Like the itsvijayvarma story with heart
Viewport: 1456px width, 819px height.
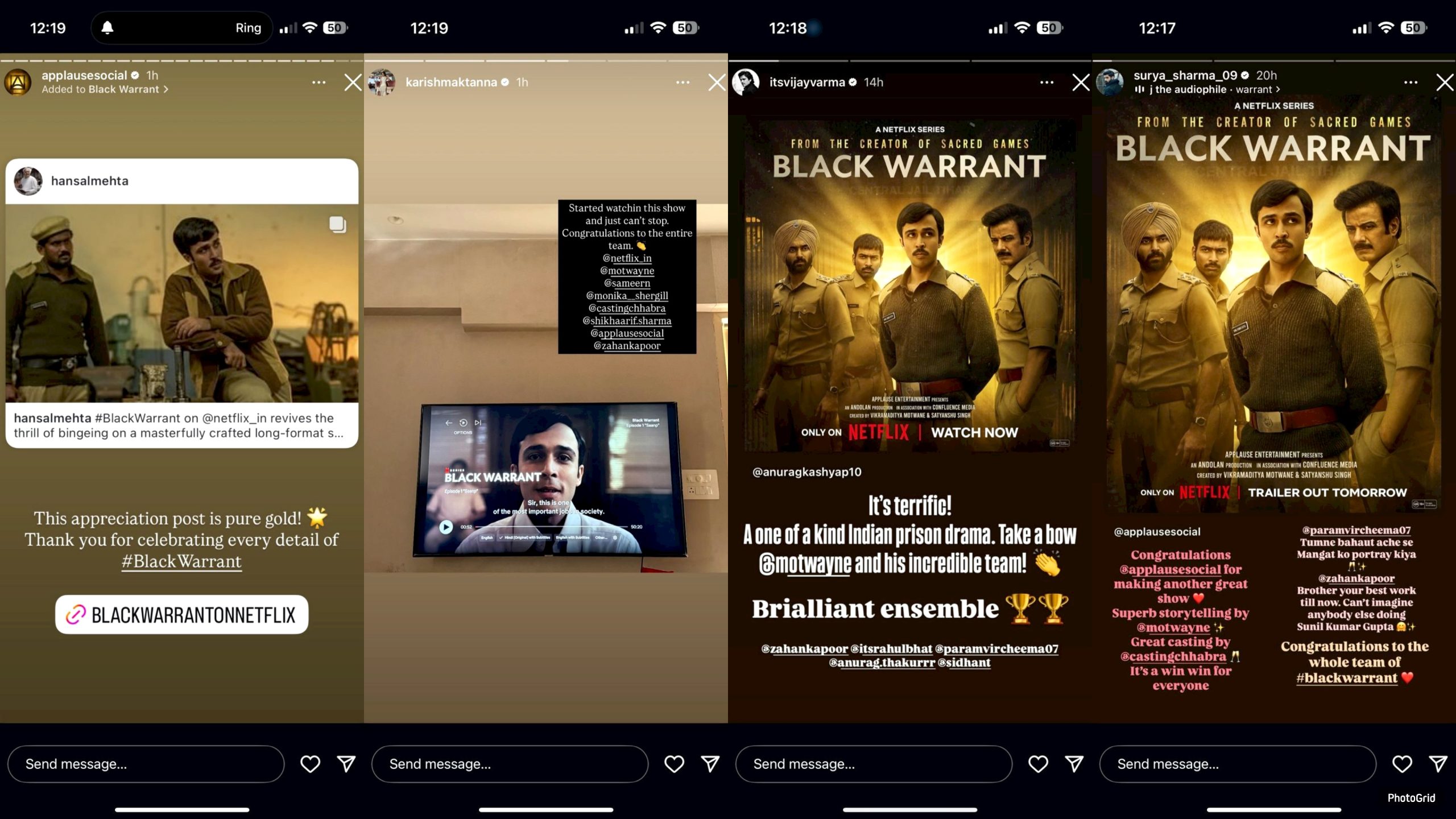tap(1038, 764)
